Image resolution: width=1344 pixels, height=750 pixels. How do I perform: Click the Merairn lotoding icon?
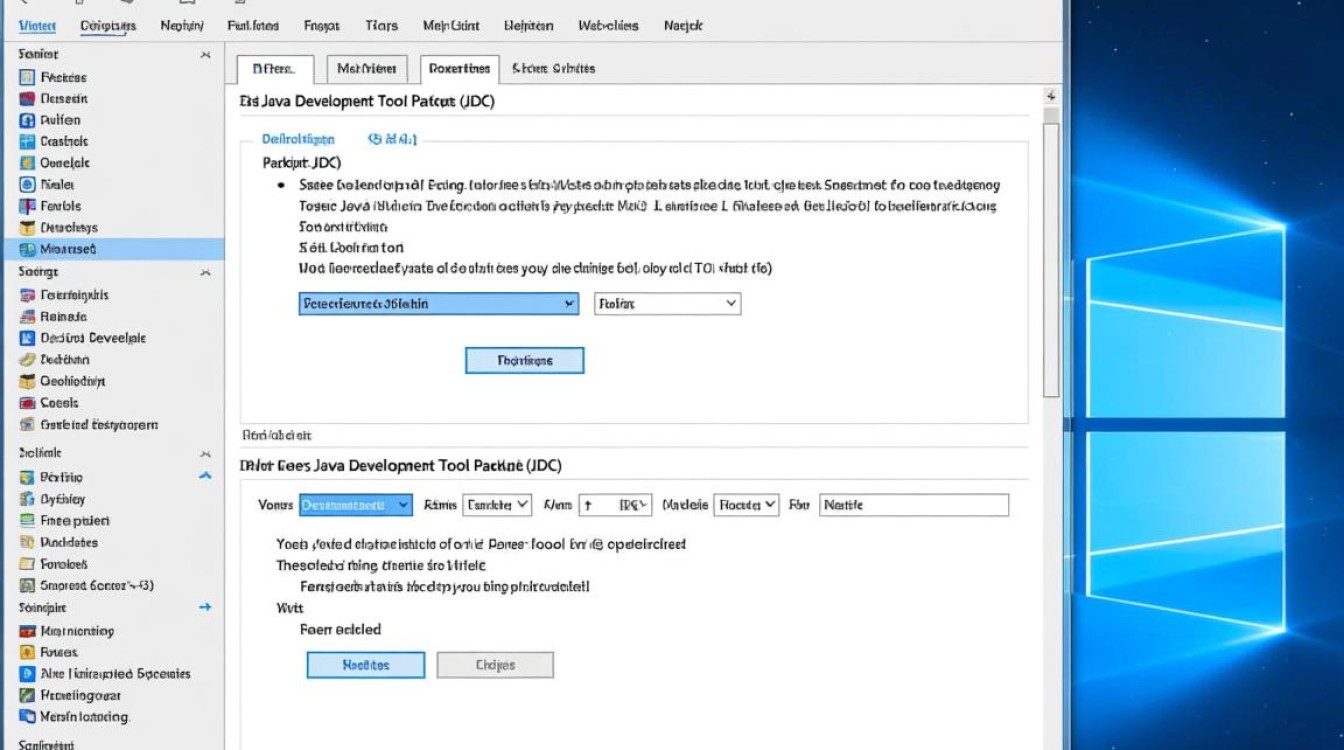point(27,717)
